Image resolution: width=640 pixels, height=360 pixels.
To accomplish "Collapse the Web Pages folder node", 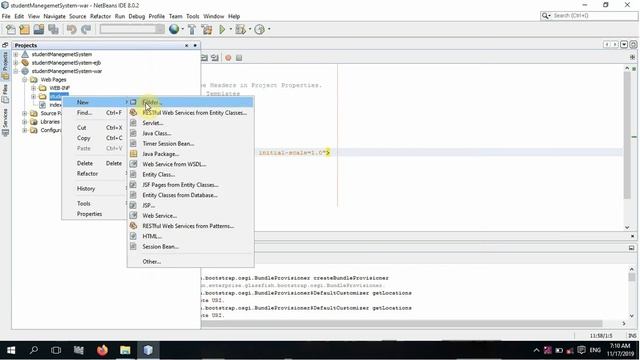I will (24, 80).
